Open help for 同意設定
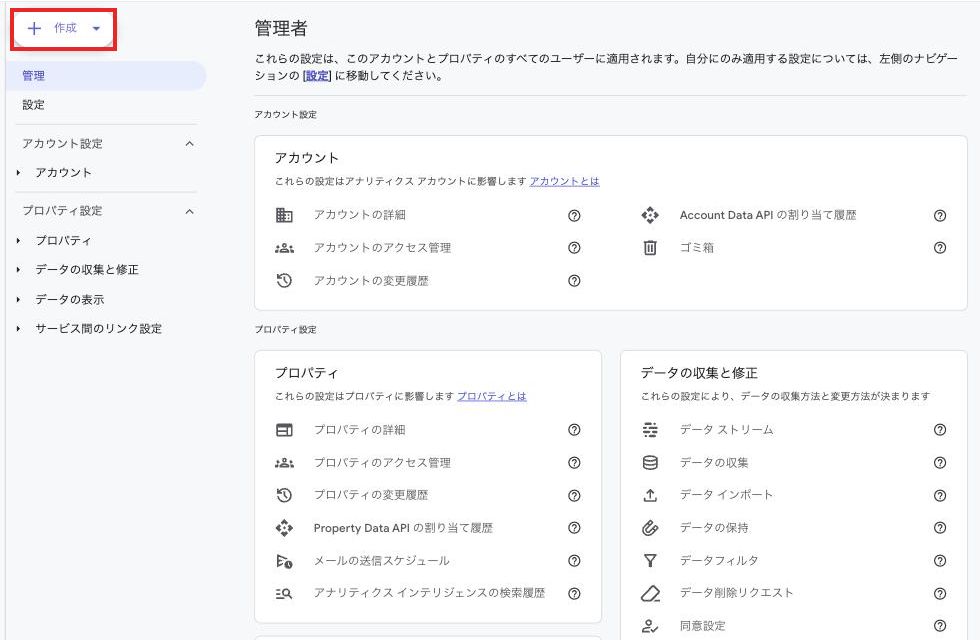 coord(940,626)
